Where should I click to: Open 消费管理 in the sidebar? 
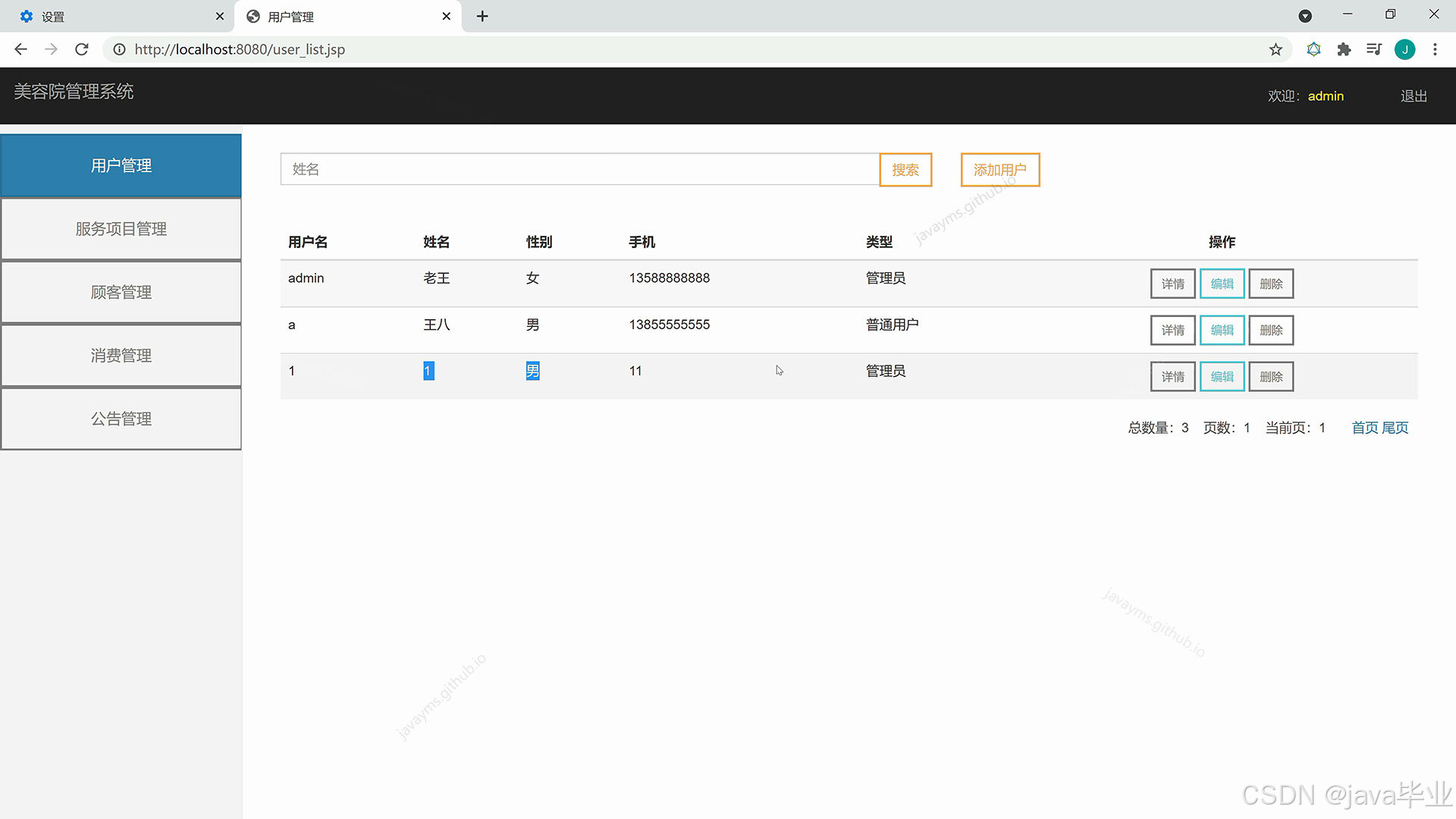coord(121,355)
